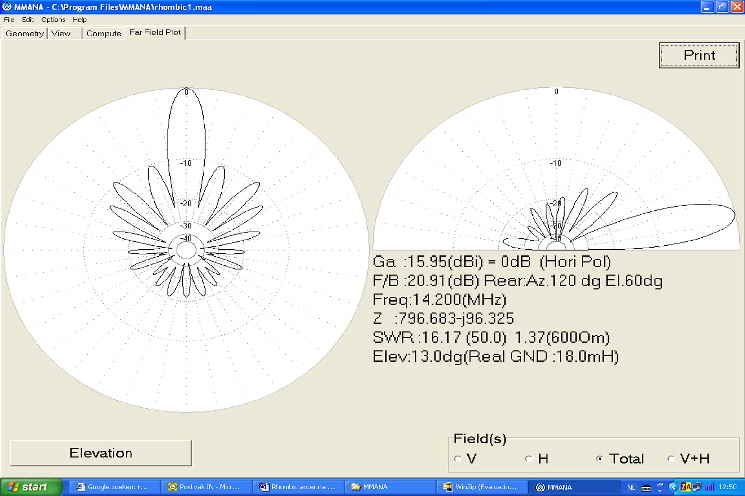This screenshot has width=745, height=496.
Task: Click the elevation half-circle radiation plot
Action: (x=556, y=169)
